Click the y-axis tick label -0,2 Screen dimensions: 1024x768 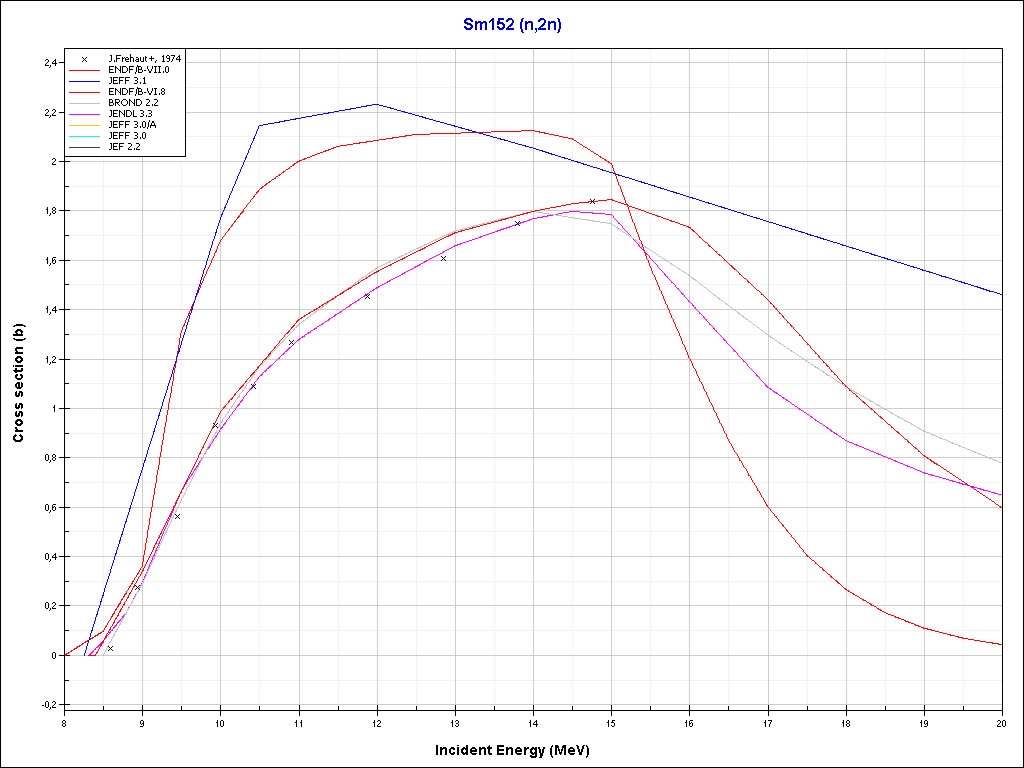pyautogui.click(x=49, y=705)
